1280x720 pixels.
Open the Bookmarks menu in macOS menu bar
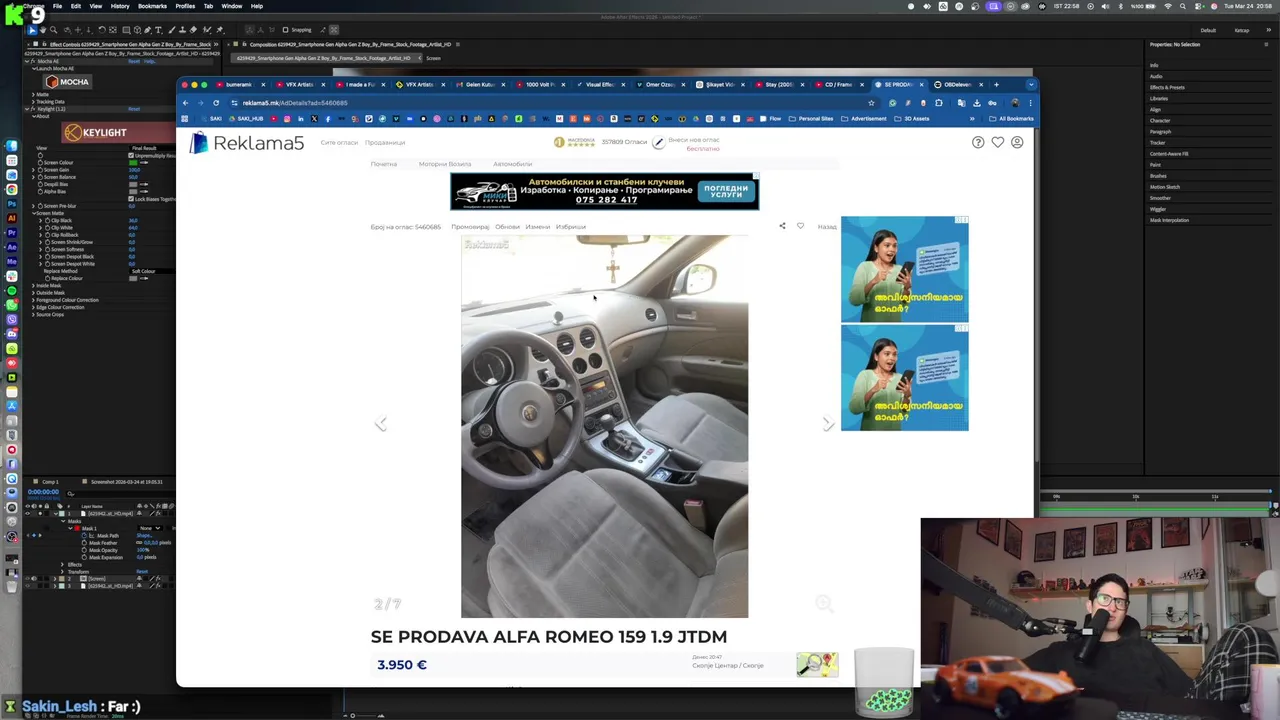[x=152, y=6]
